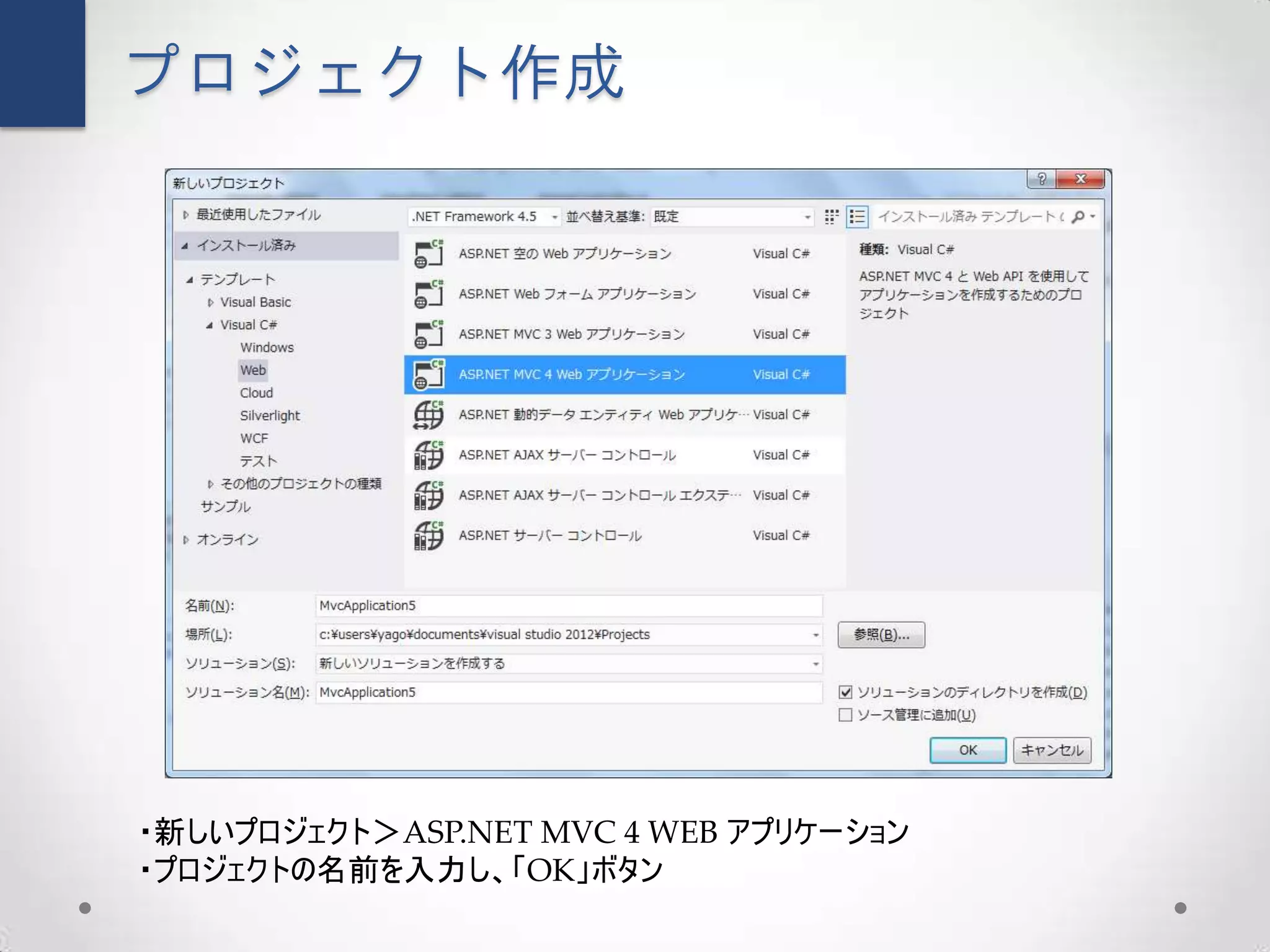The height and width of the screenshot is (952, 1270).
Task: Click the 参照(B)... browse button
Action: point(881,635)
